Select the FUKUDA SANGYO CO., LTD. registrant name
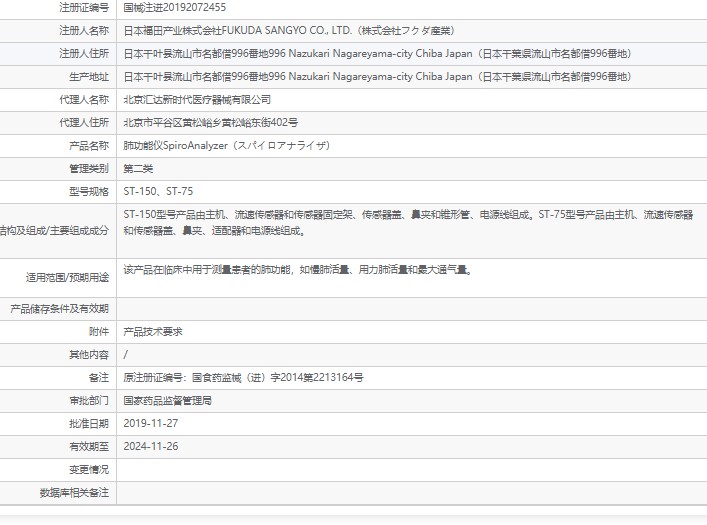The height and width of the screenshot is (525, 707). [x=289, y=31]
